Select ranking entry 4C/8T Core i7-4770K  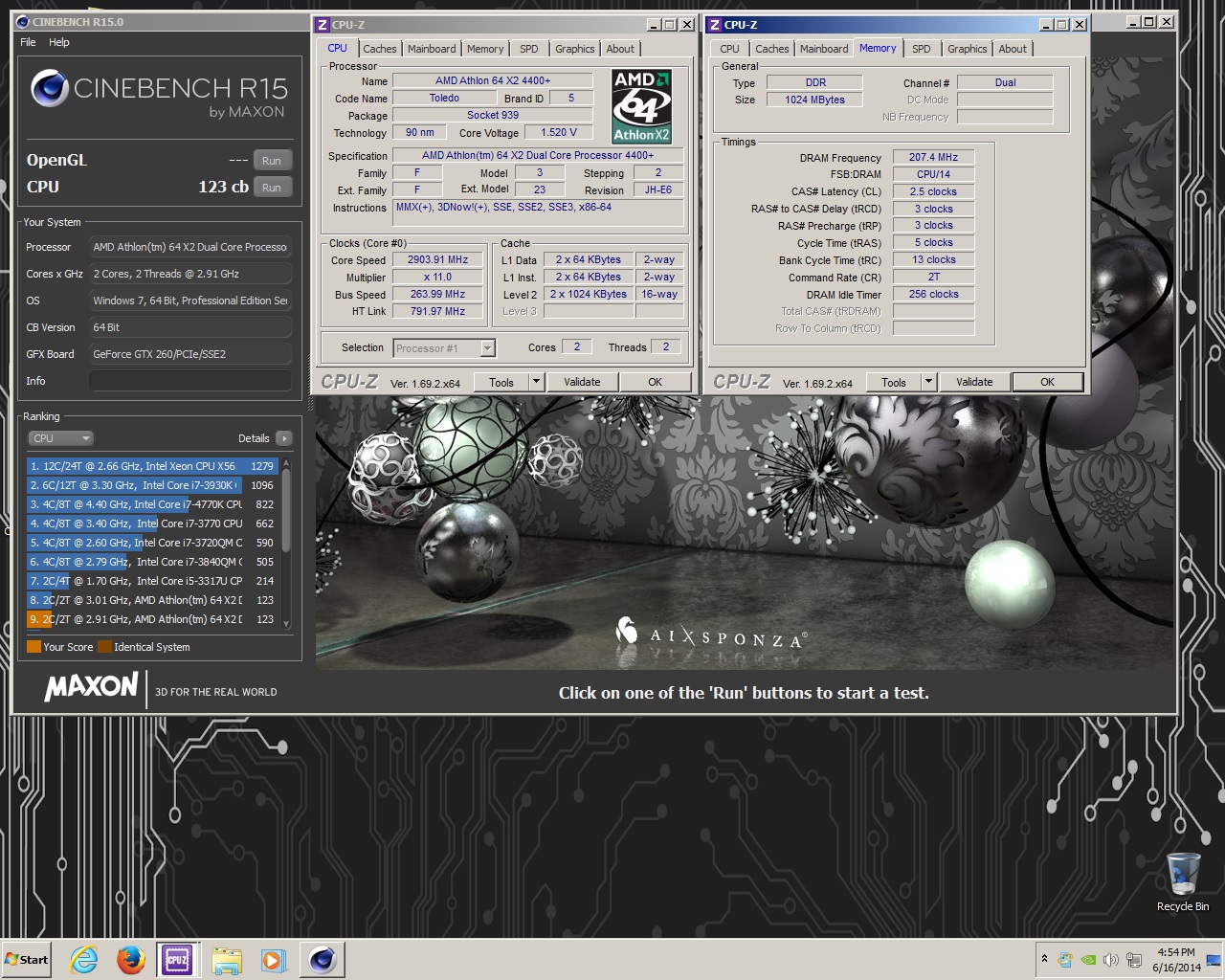point(152,504)
